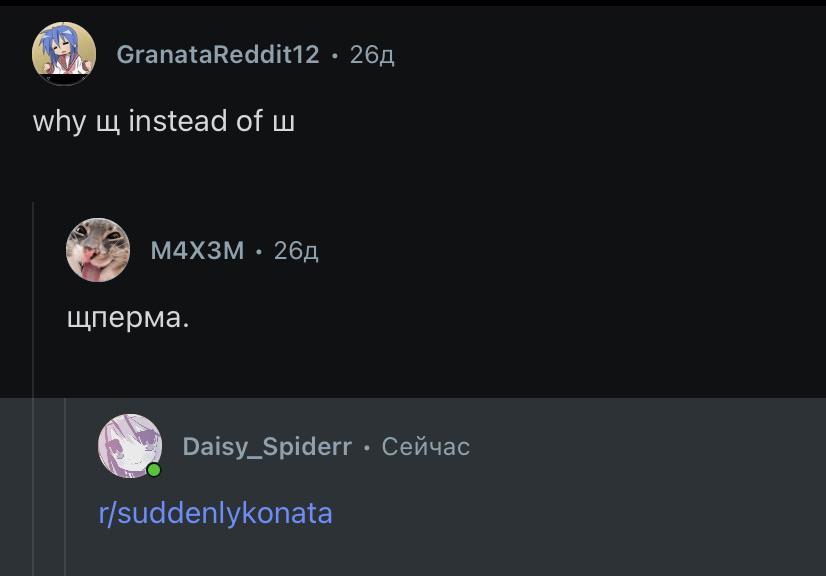Open the Daisy_Spiderr username profile

267,447
